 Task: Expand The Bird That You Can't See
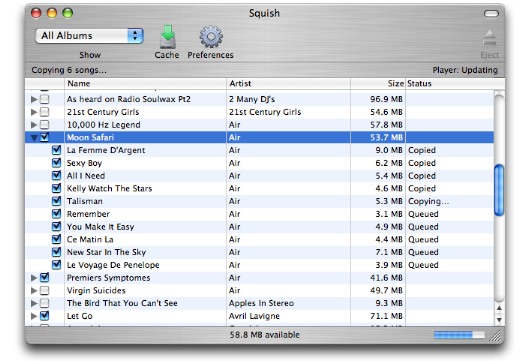pyautogui.click(x=34, y=303)
